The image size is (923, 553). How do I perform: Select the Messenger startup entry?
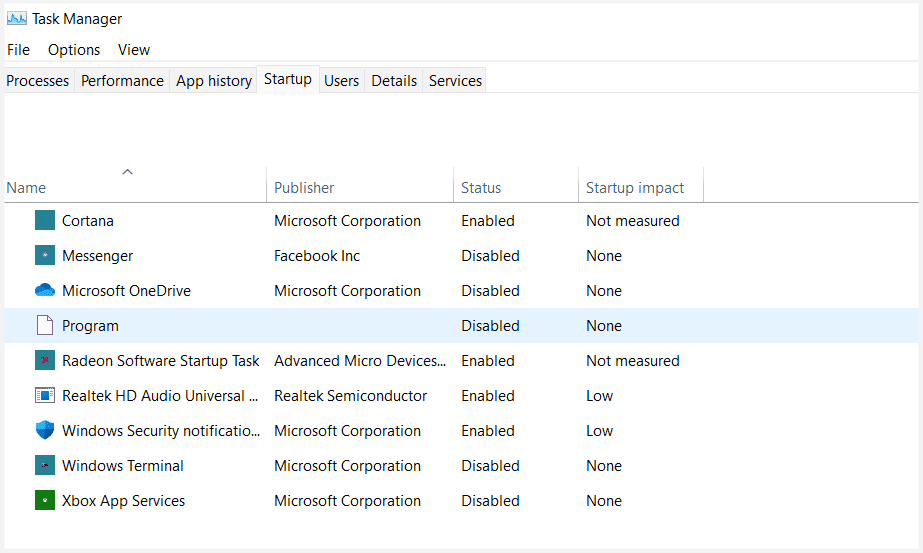(98, 256)
